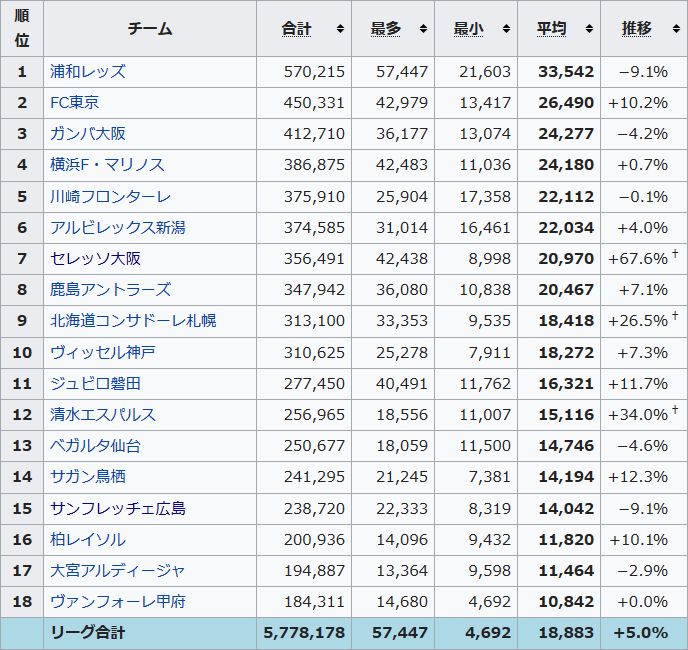Click the 合計 header label

click(296, 29)
